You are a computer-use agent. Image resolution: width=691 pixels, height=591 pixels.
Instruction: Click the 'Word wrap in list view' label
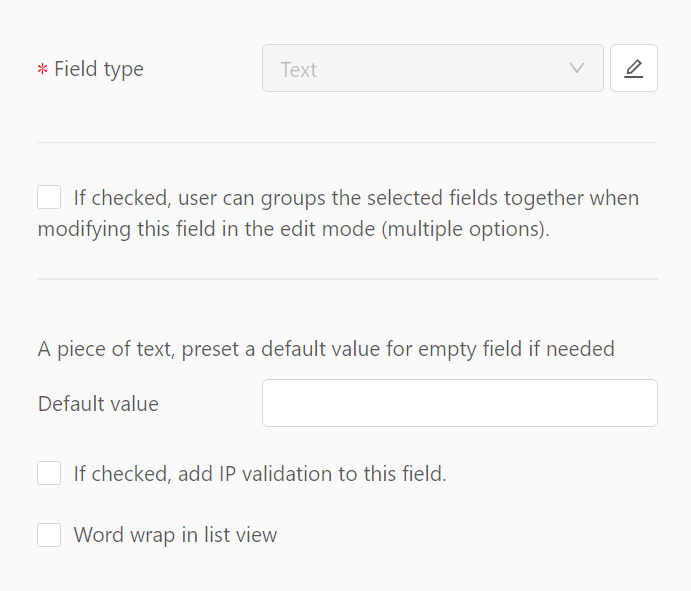click(175, 535)
